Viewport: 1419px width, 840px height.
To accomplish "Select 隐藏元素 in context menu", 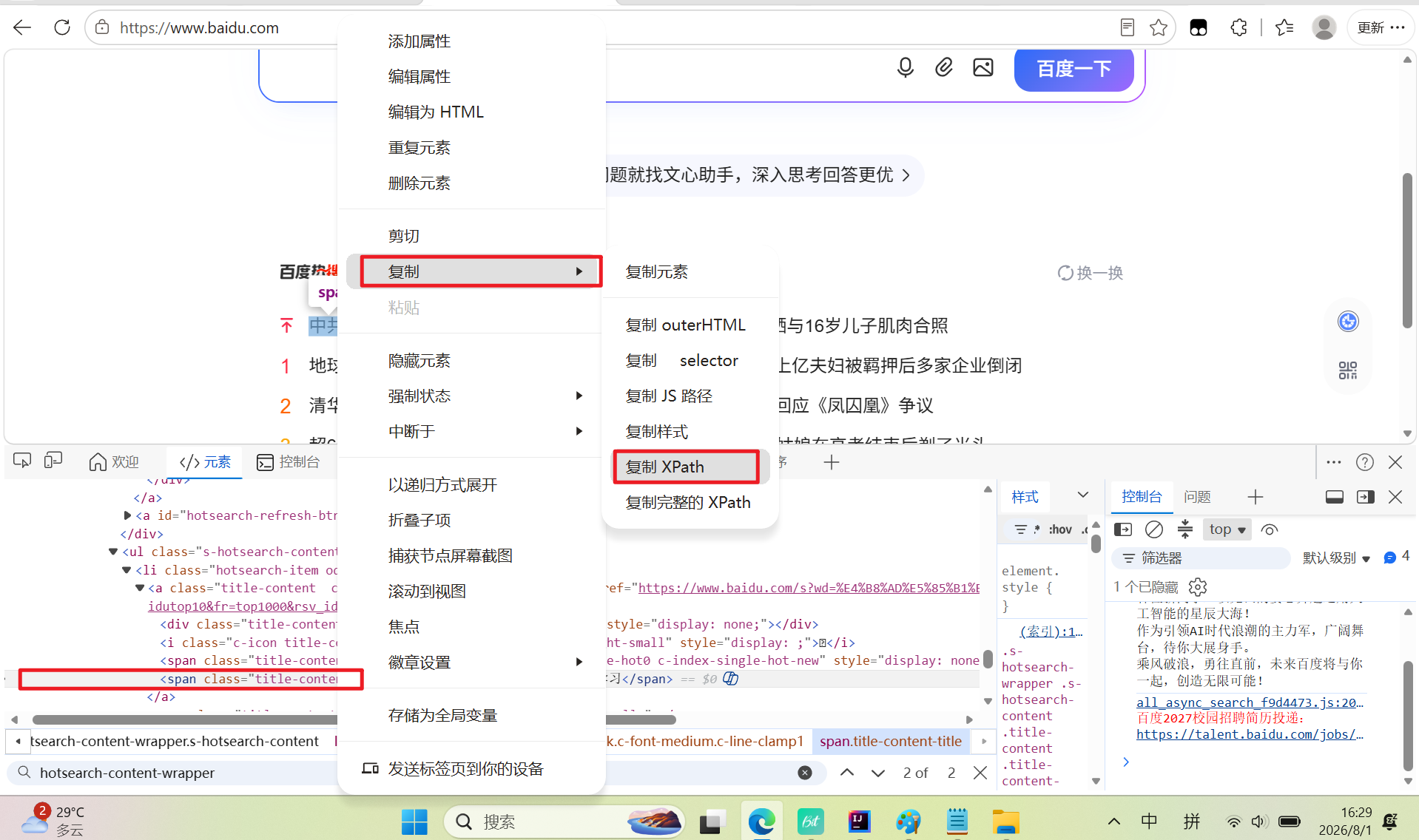I will [419, 361].
